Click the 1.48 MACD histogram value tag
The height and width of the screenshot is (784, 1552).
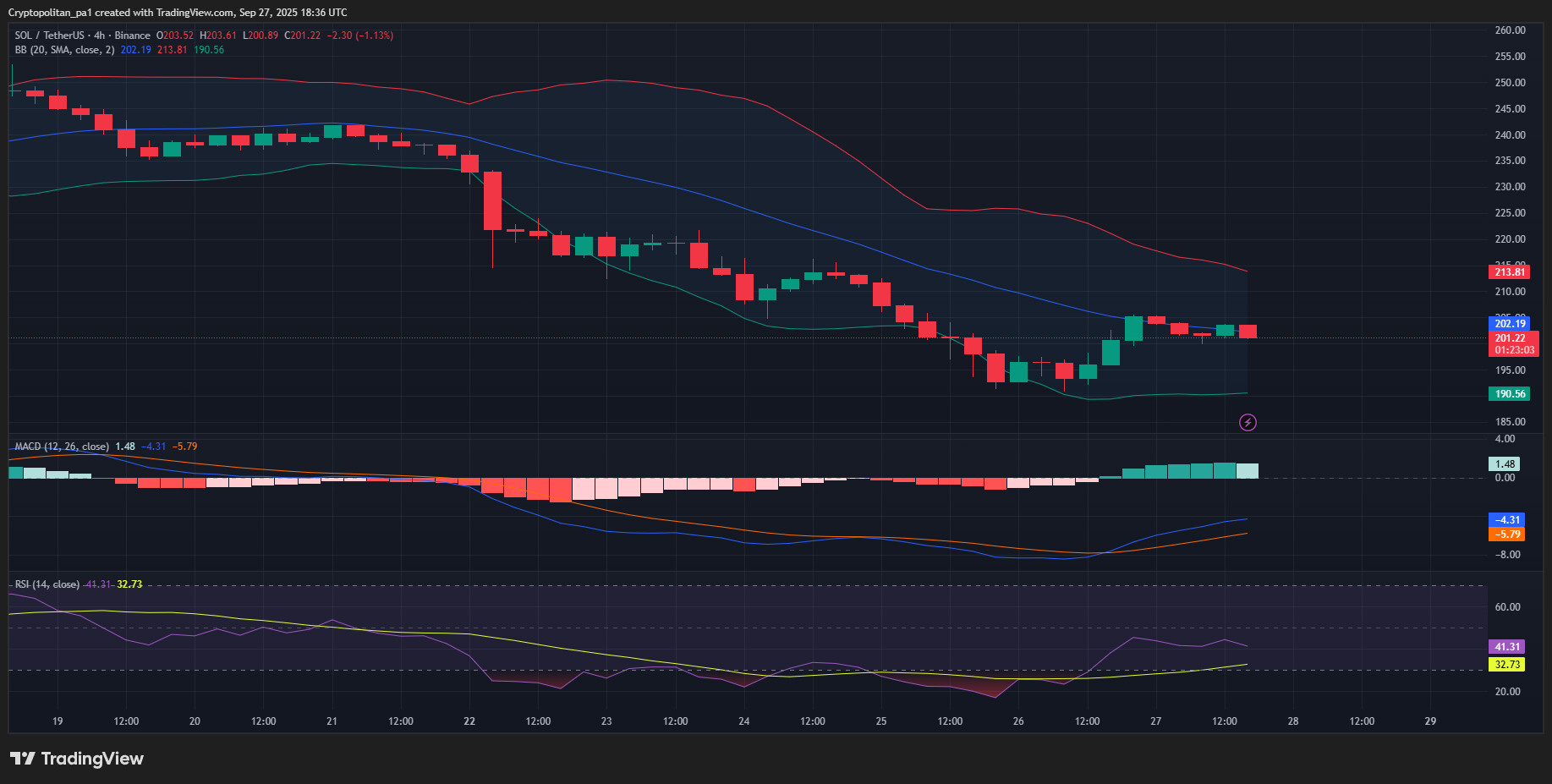[x=1504, y=463]
